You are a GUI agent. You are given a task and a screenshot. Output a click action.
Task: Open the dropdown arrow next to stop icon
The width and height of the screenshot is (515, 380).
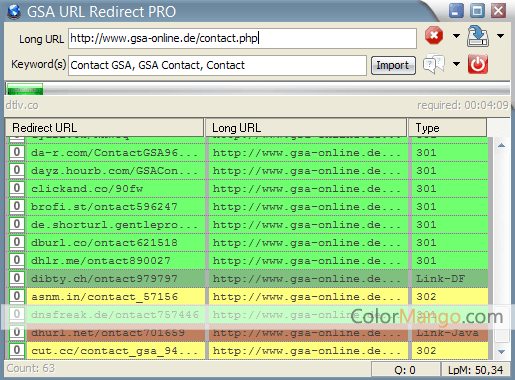coord(456,36)
